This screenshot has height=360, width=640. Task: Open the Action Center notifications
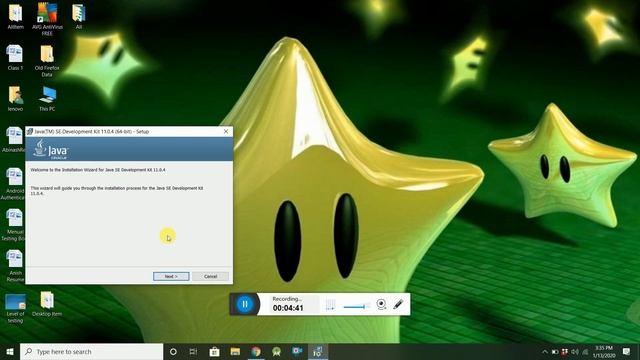(627, 351)
